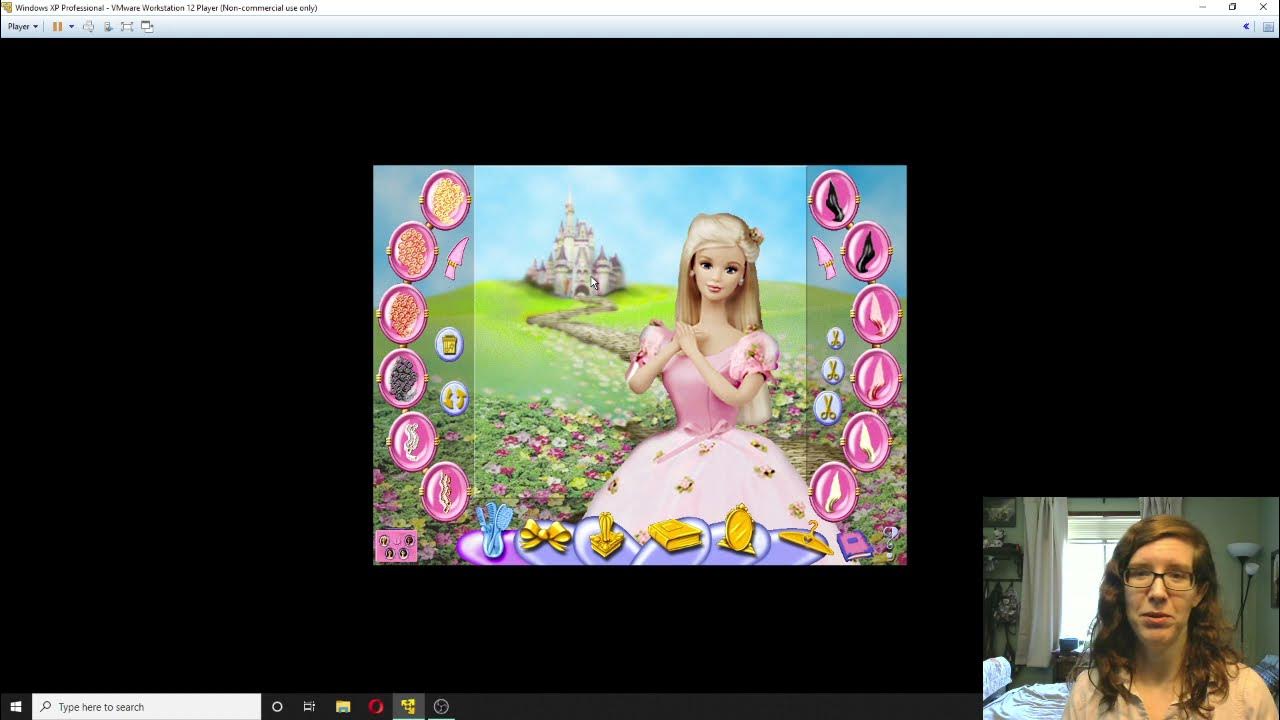Launch the Opera browser from the taskbar
This screenshot has width=1280, height=720.
pyautogui.click(x=376, y=707)
